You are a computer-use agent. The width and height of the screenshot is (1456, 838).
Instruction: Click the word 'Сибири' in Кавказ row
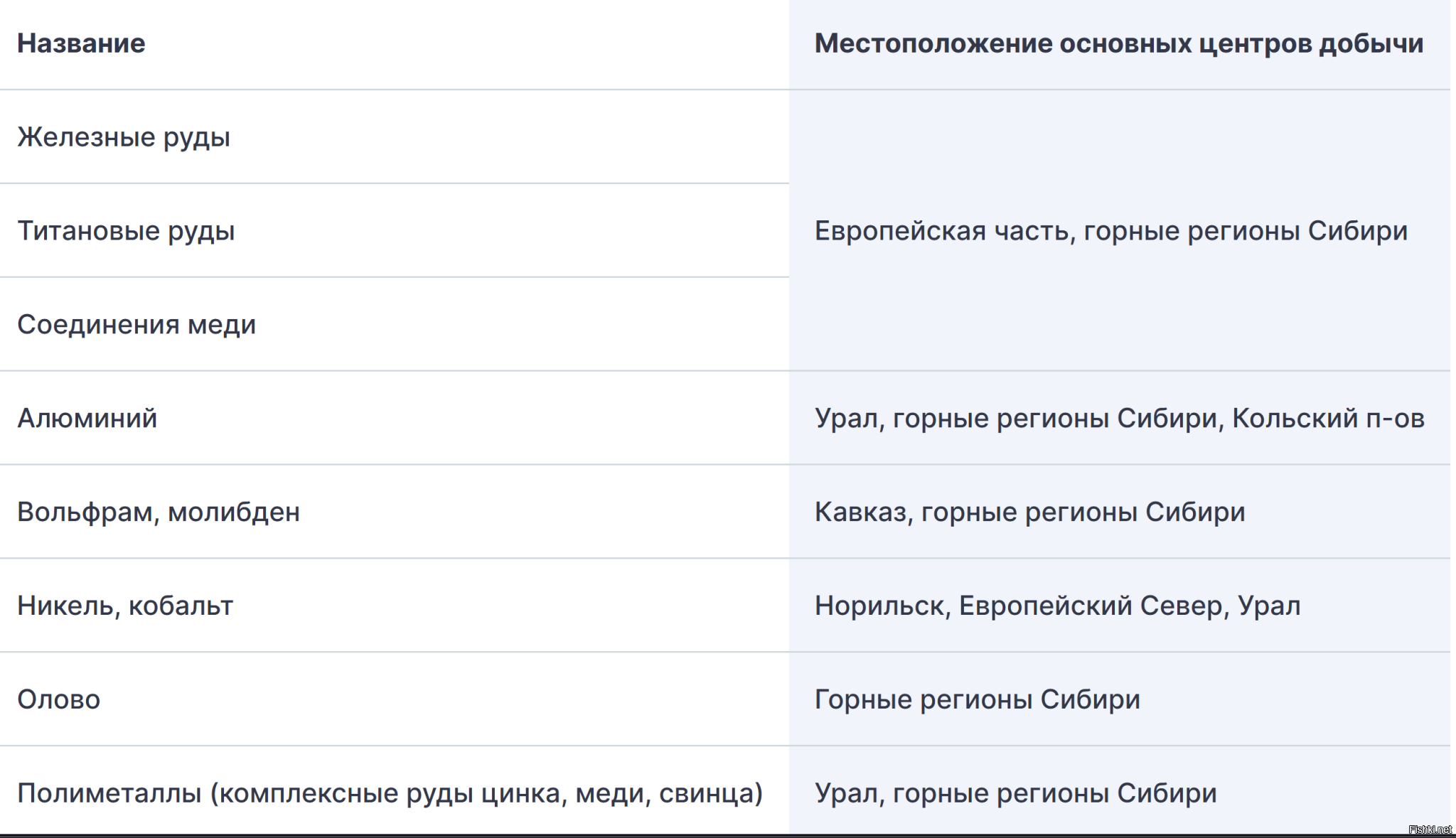click(x=1195, y=512)
